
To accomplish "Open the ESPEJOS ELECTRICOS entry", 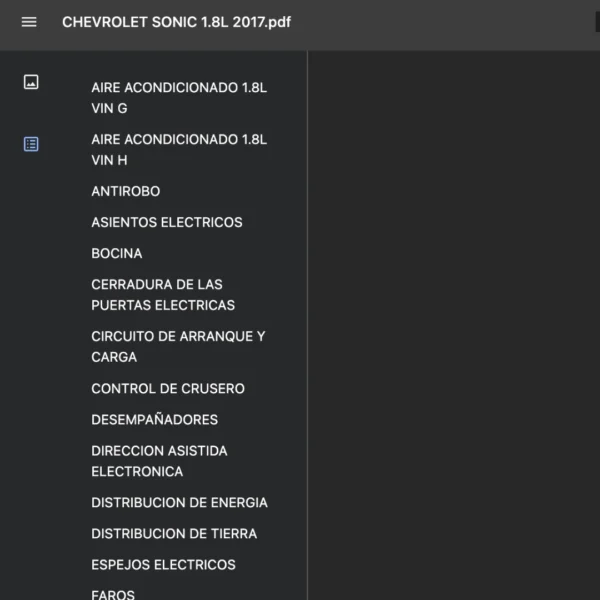I will (x=163, y=564).
